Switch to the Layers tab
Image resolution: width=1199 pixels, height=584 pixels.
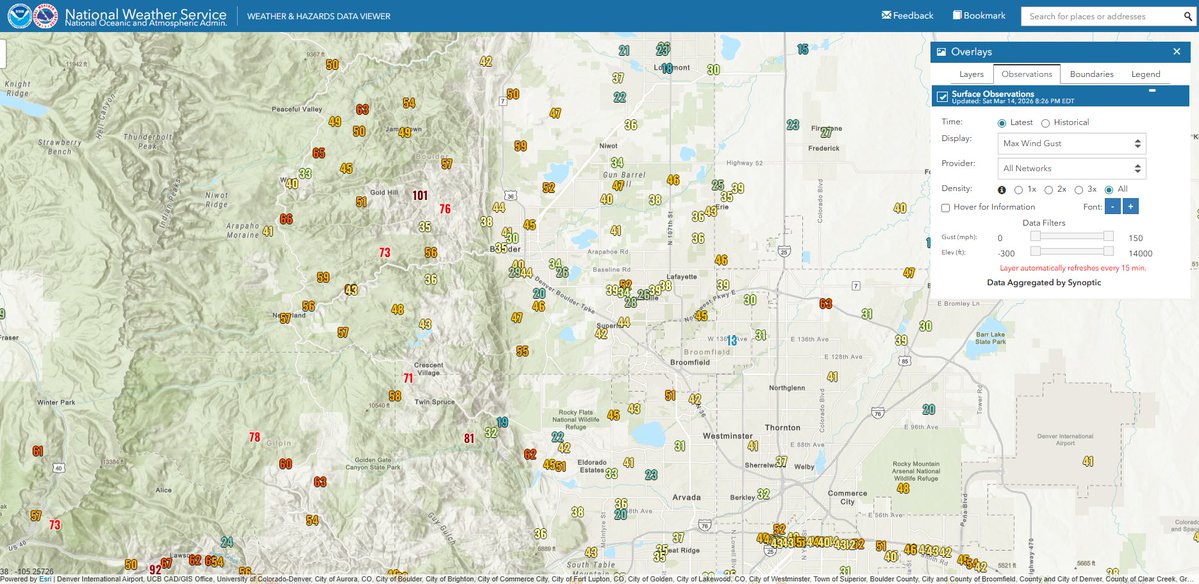tap(971, 74)
